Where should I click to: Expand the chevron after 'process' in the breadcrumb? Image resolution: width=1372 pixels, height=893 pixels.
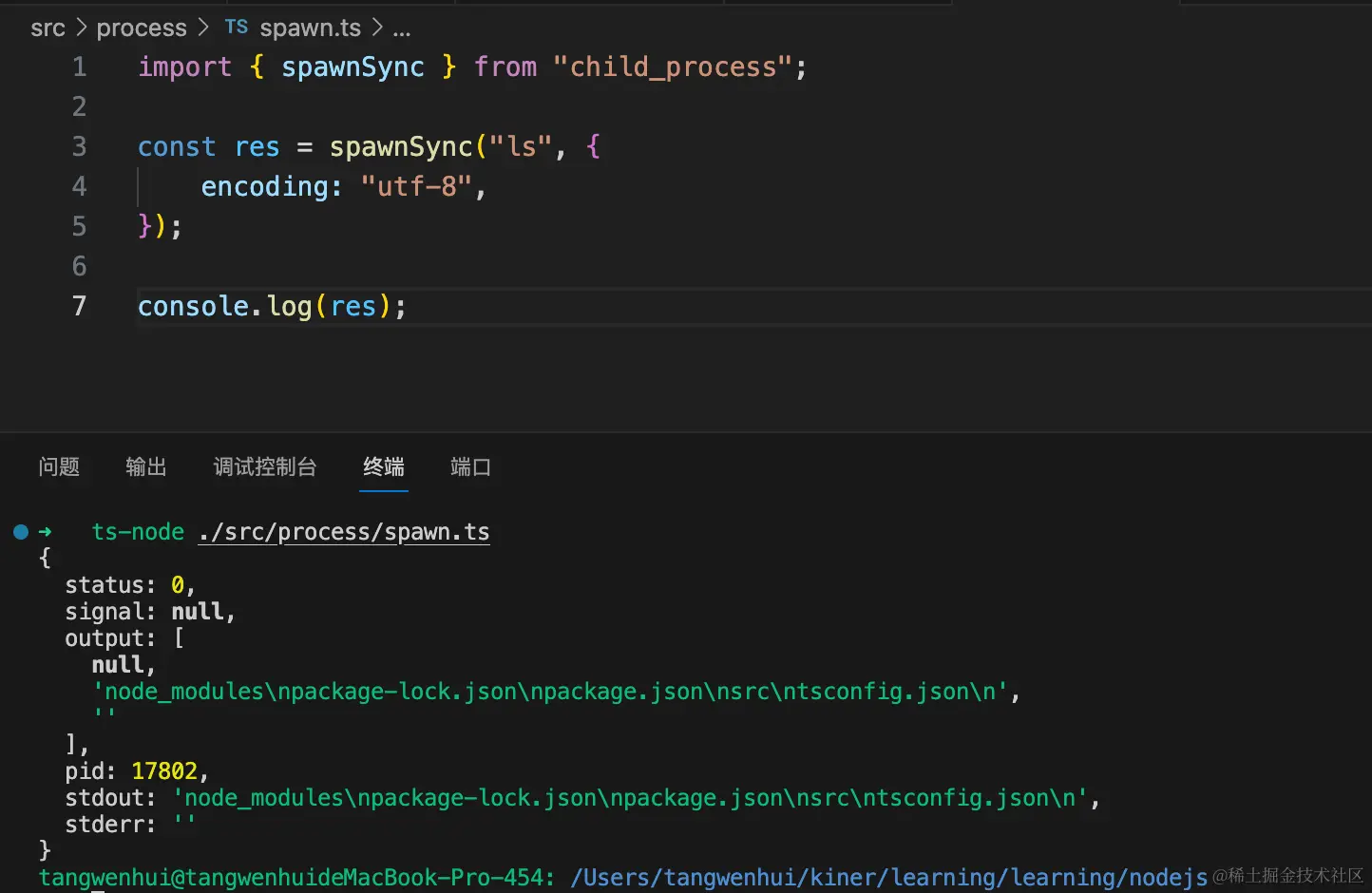point(203,28)
